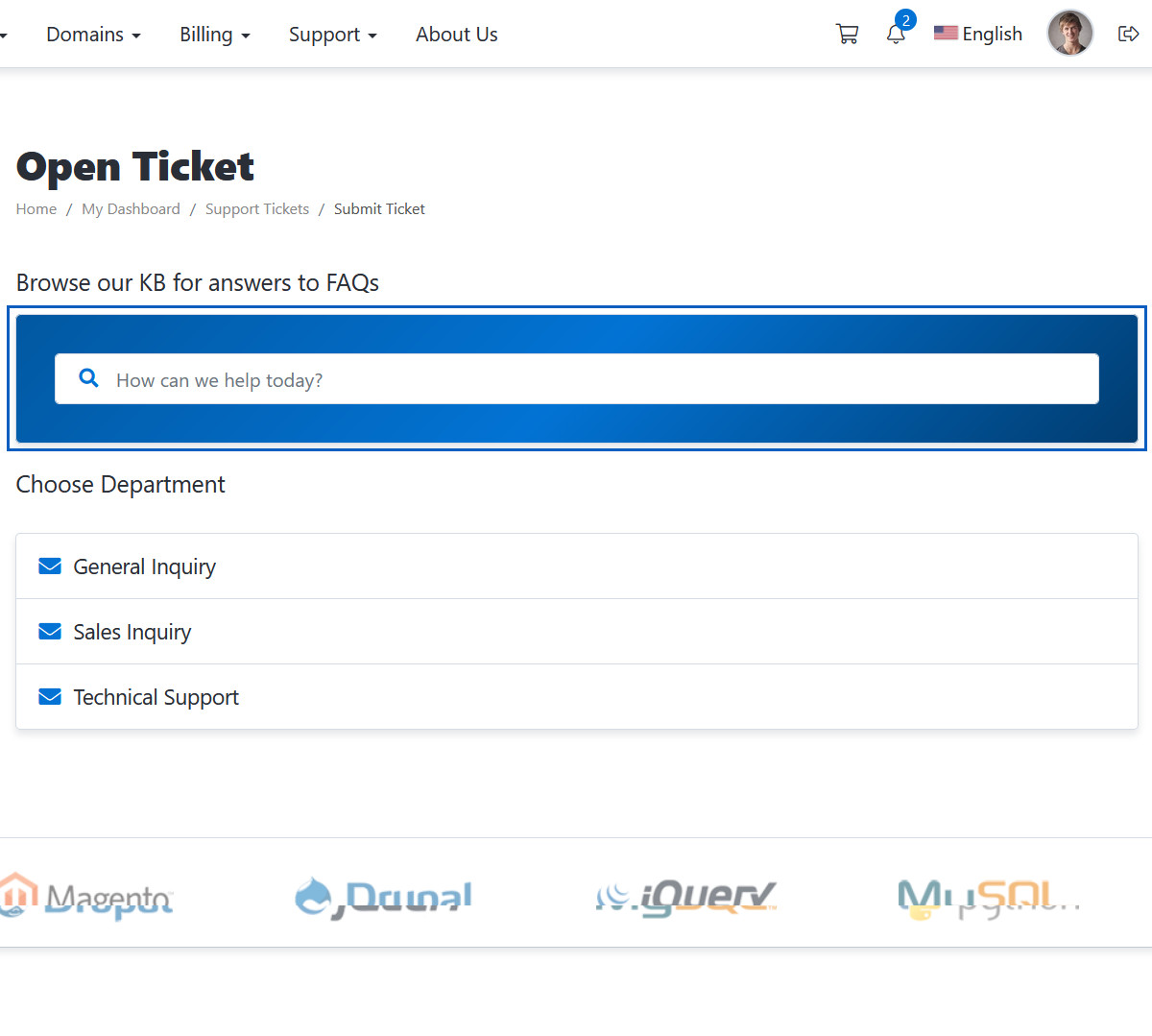
Task: Click the MySQL logo in carousel
Action: click(x=989, y=899)
